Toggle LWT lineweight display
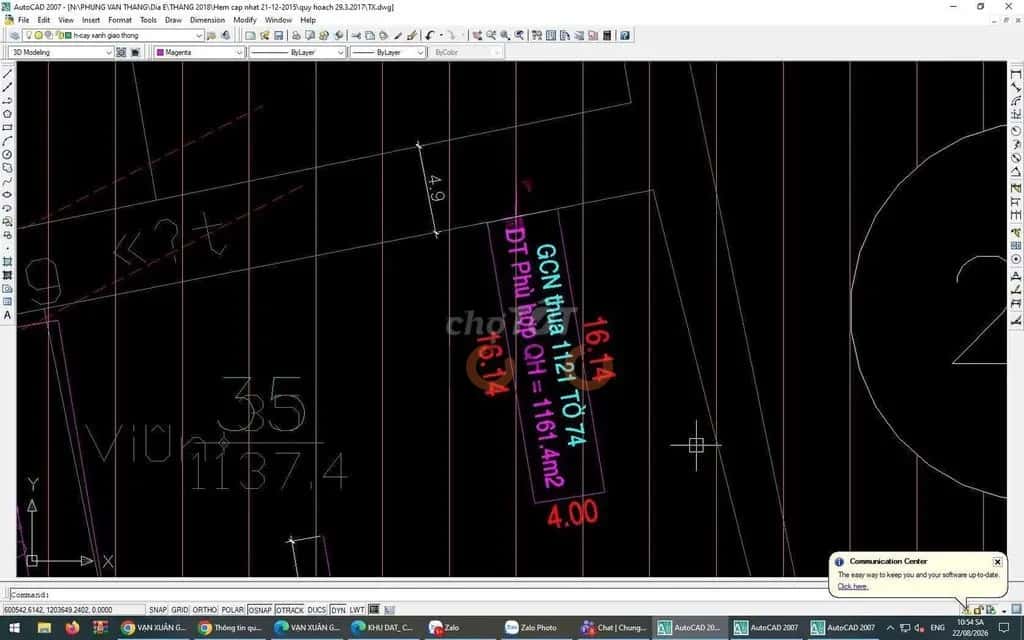Image resolution: width=1024 pixels, height=640 pixels. [357, 609]
